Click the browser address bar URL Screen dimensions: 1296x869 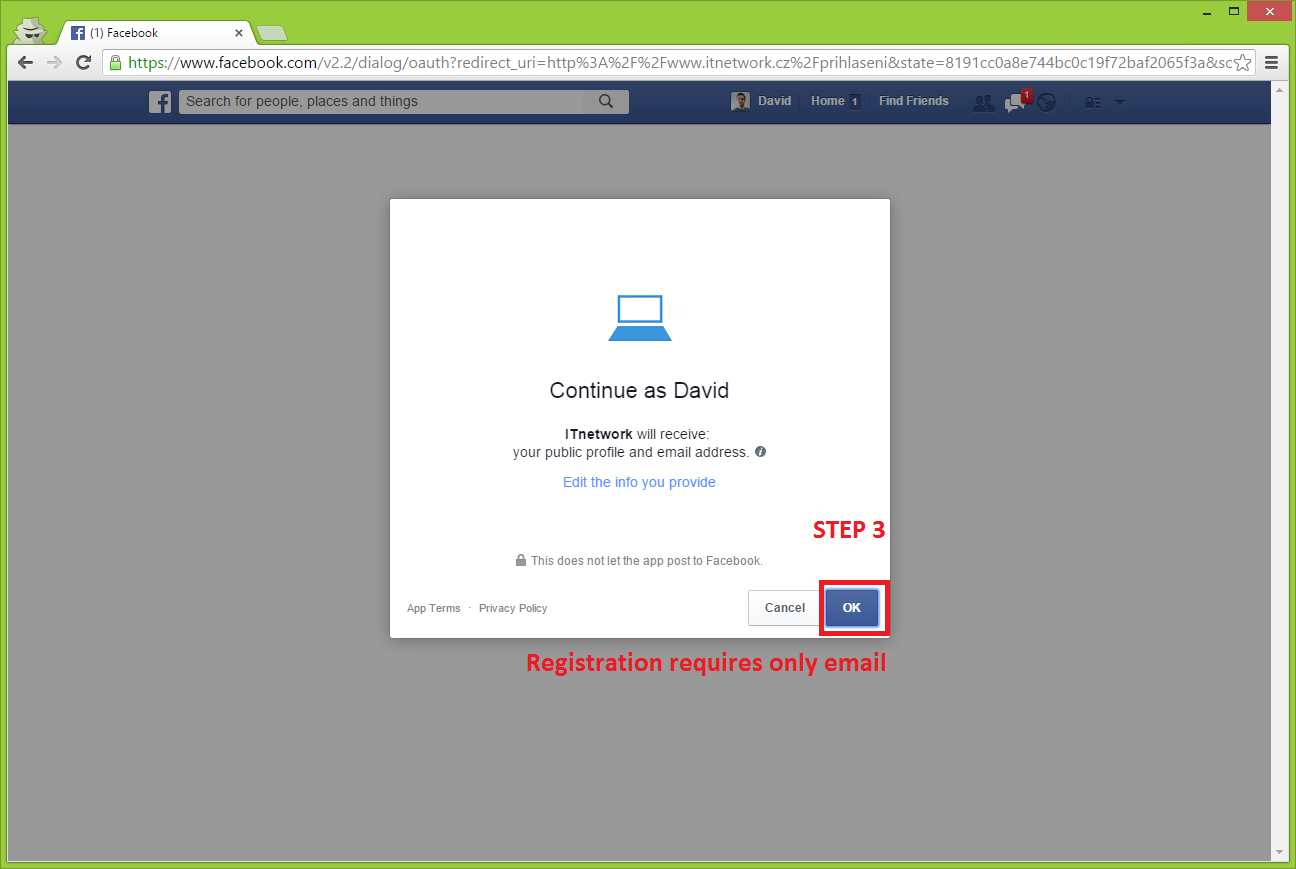coord(679,63)
